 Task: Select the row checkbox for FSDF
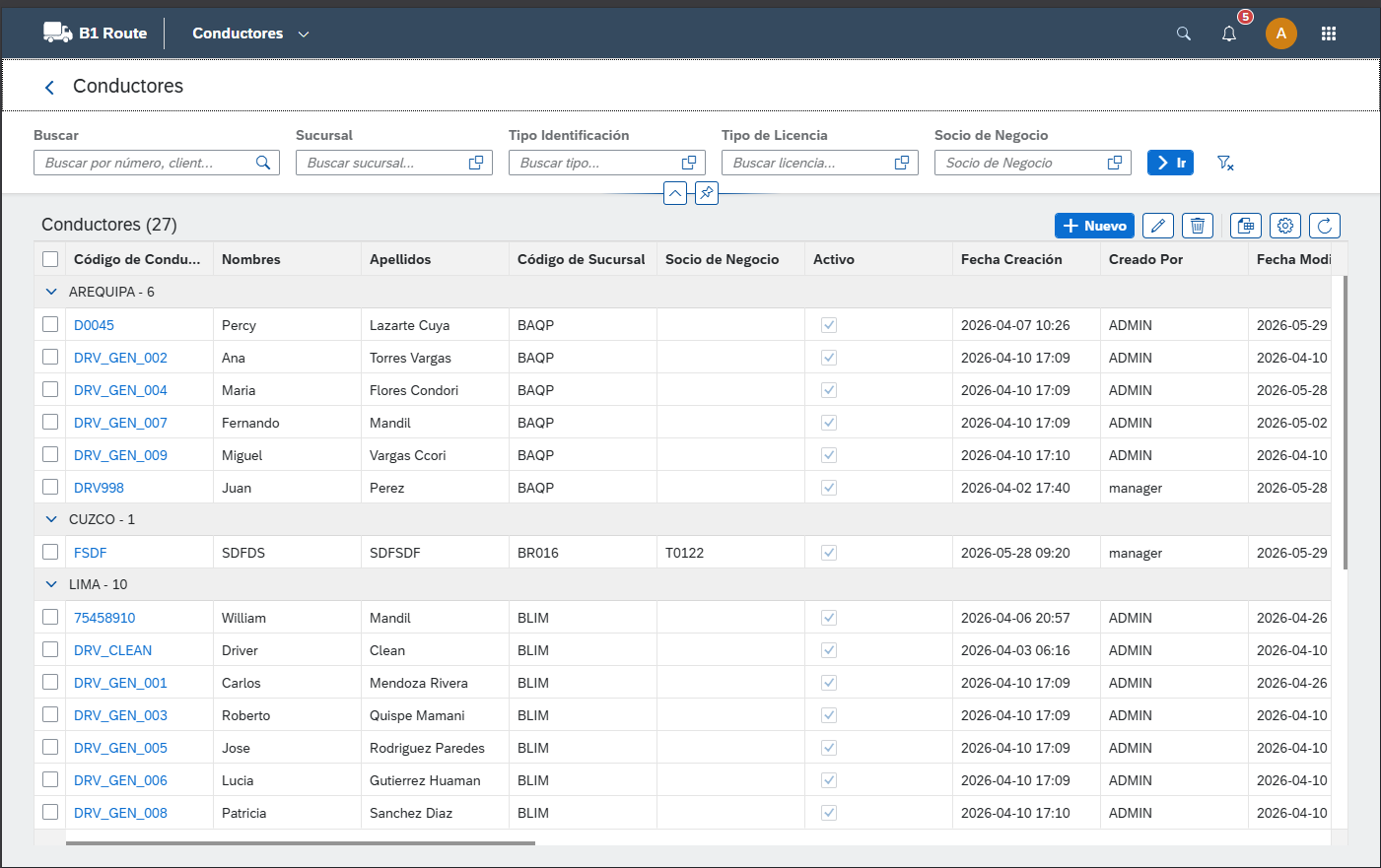(50, 552)
